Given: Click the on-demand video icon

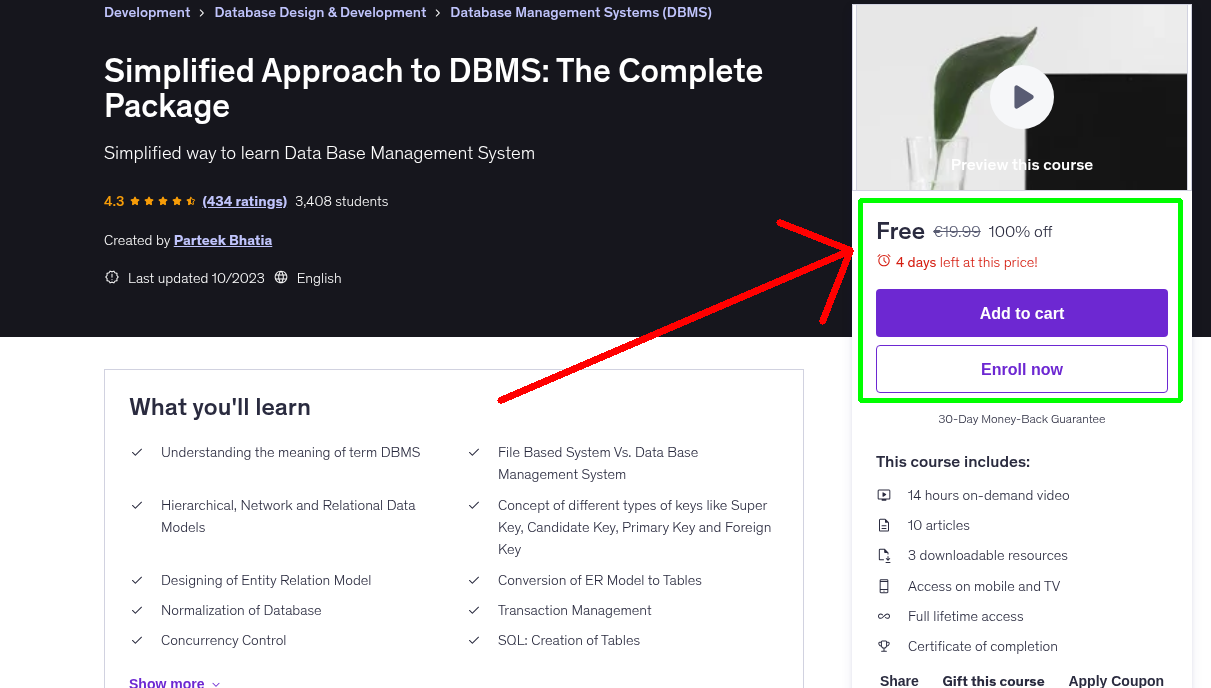Looking at the screenshot, I should [884, 495].
